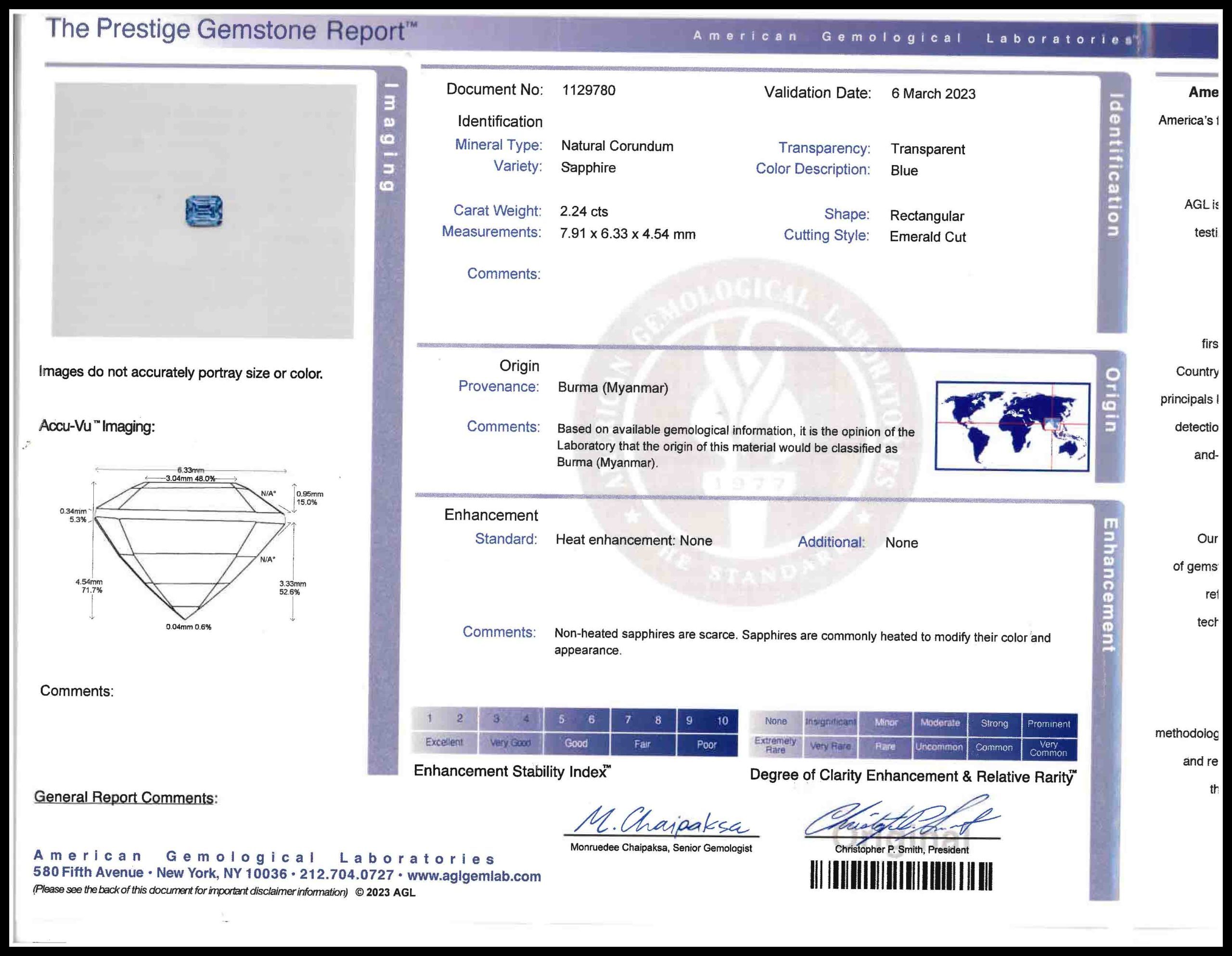This screenshot has height=956, width=1232.
Task: Select girdle measurement 0.34mm 5.3% in diagram
Action: pyautogui.click(x=73, y=515)
